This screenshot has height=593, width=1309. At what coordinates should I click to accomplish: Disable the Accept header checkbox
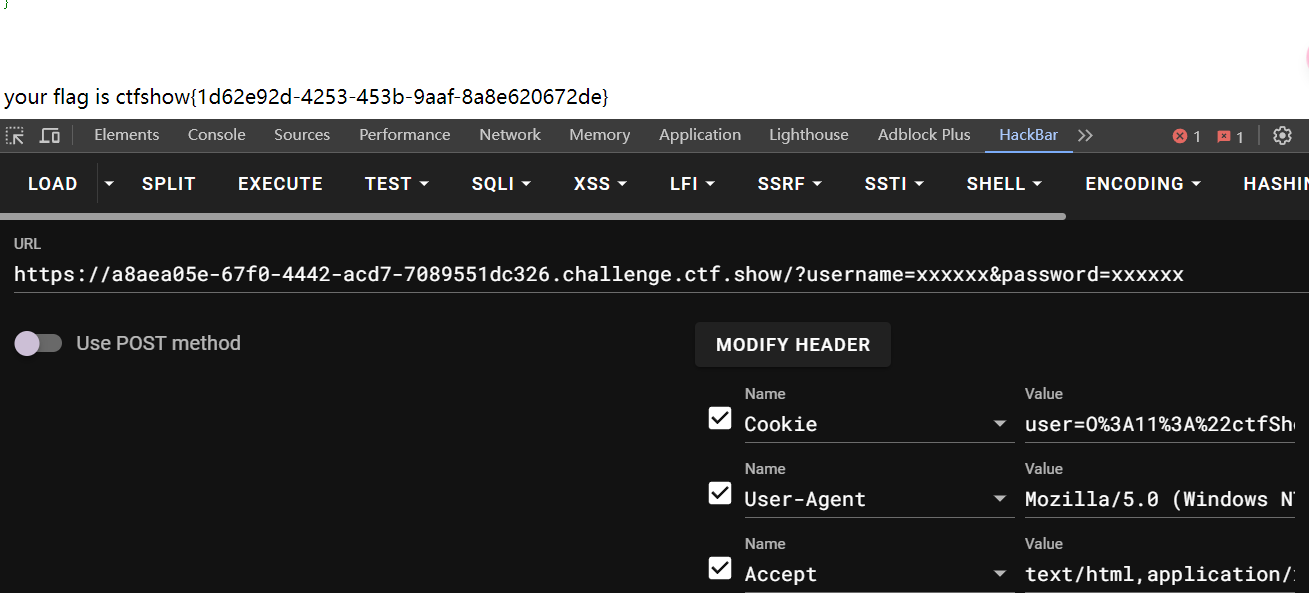tap(720, 568)
